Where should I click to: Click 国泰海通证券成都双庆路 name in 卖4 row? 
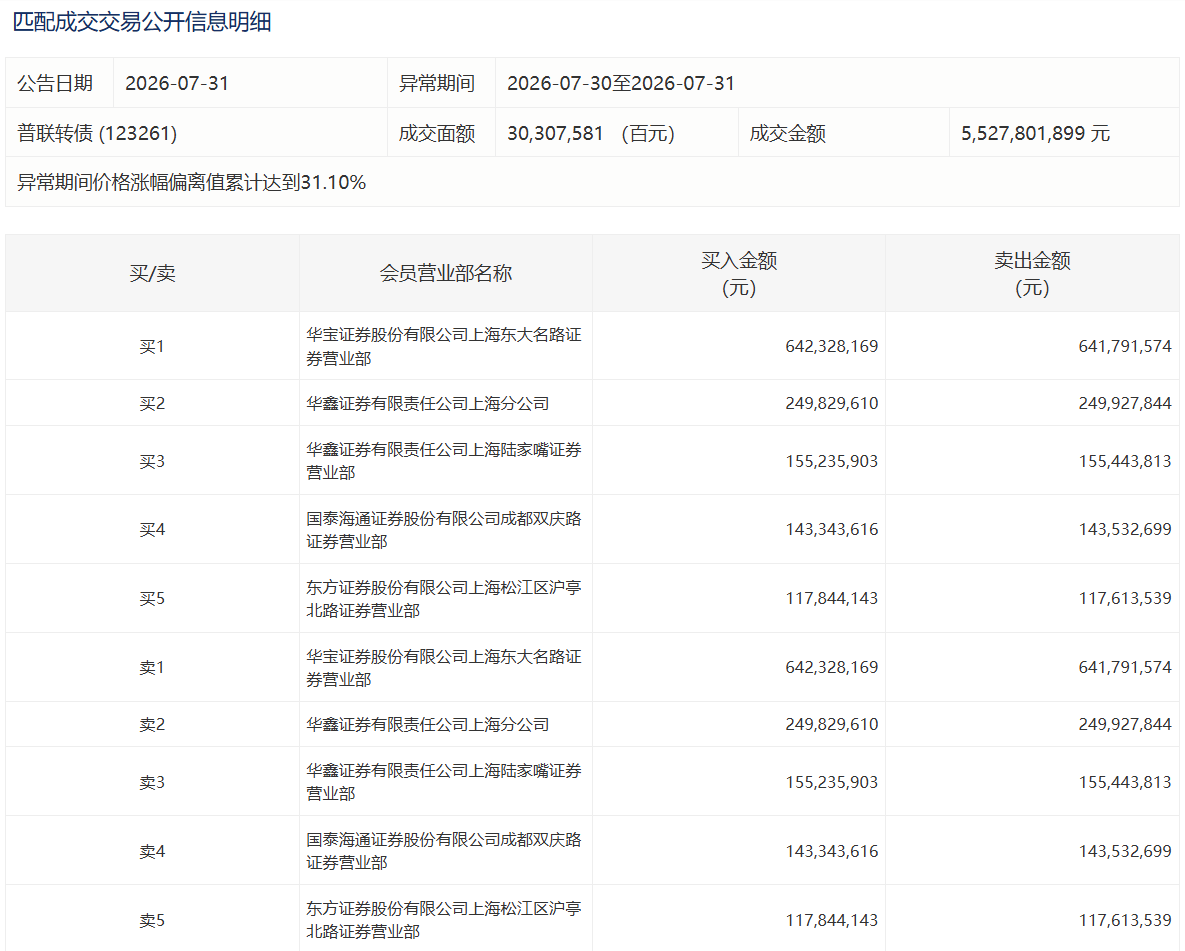click(444, 850)
